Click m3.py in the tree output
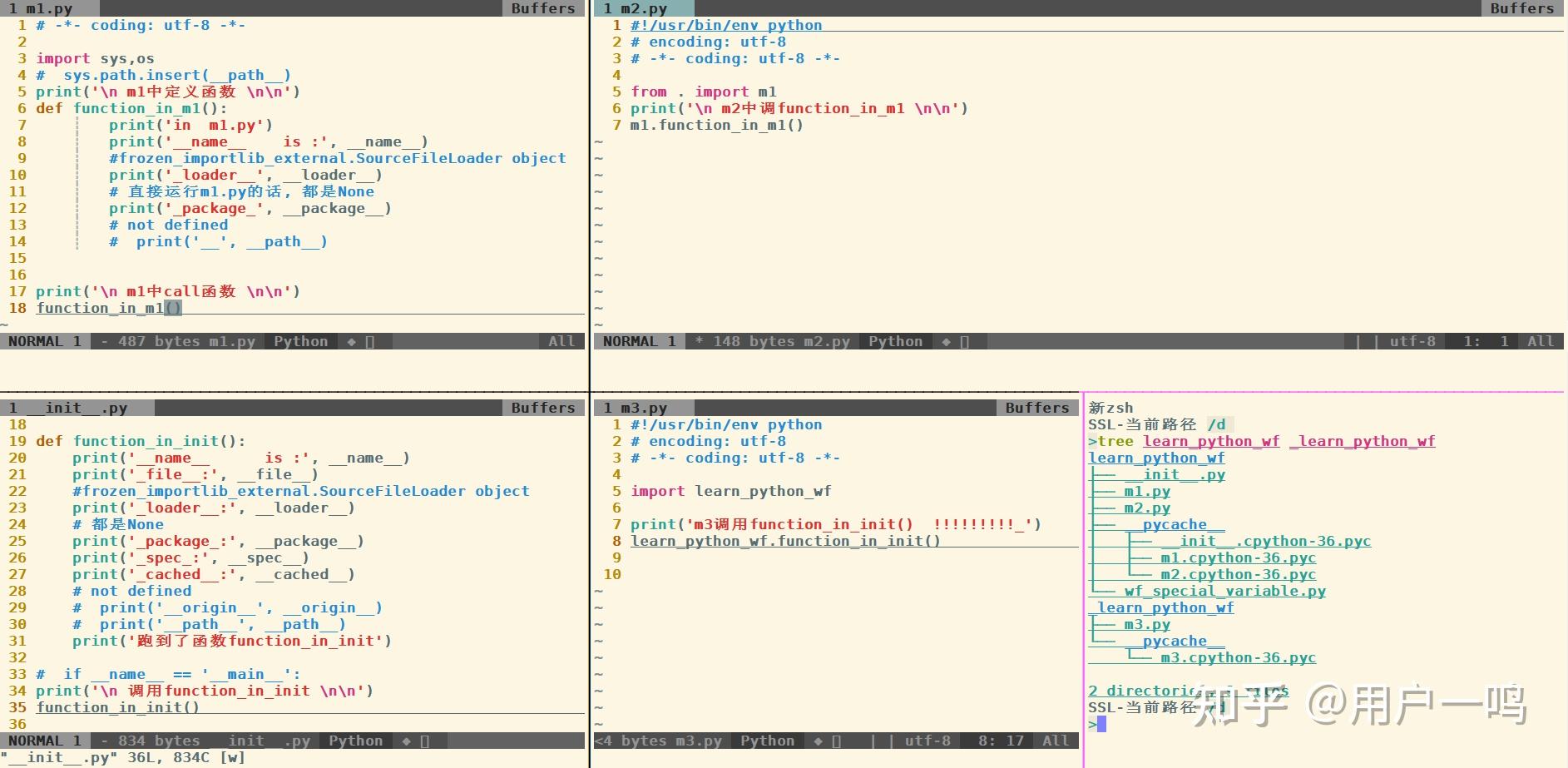Image resolution: width=1568 pixels, height=768 pixels. (x=1147, y=624)
